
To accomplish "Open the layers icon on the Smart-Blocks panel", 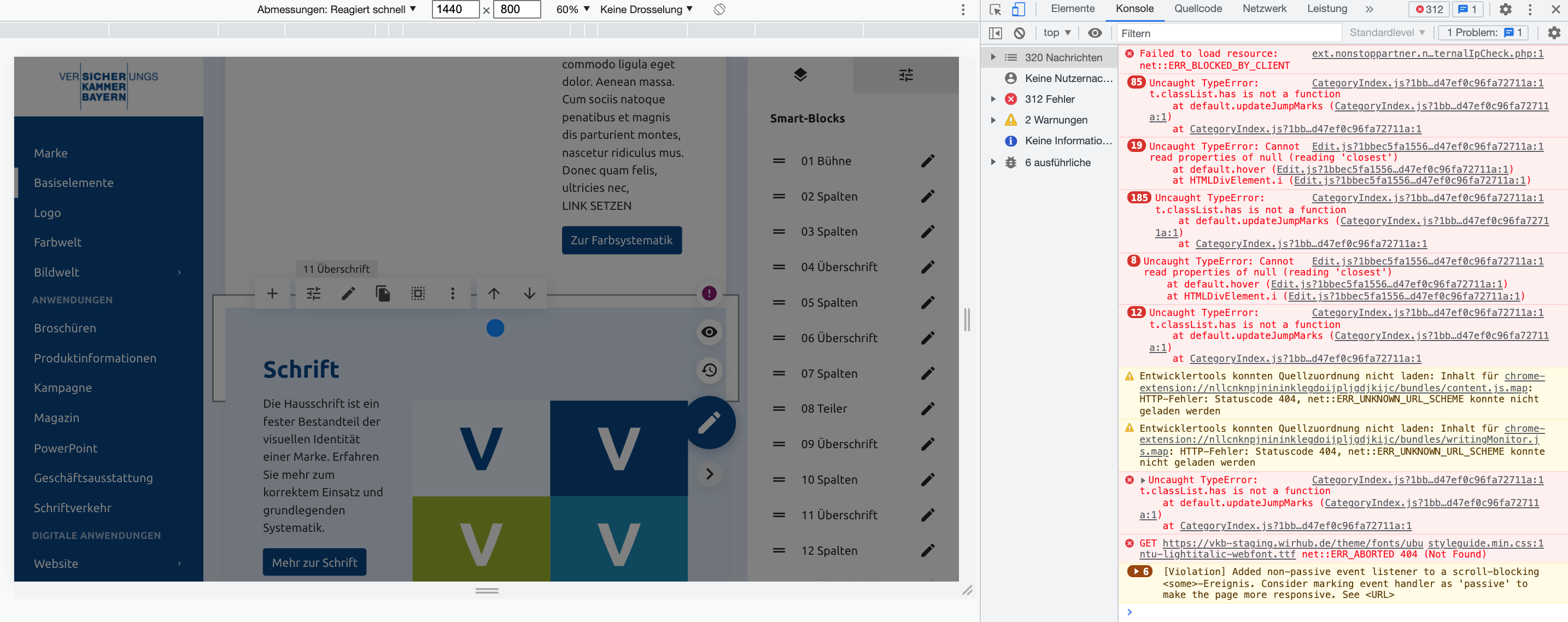I will [800, 75].
